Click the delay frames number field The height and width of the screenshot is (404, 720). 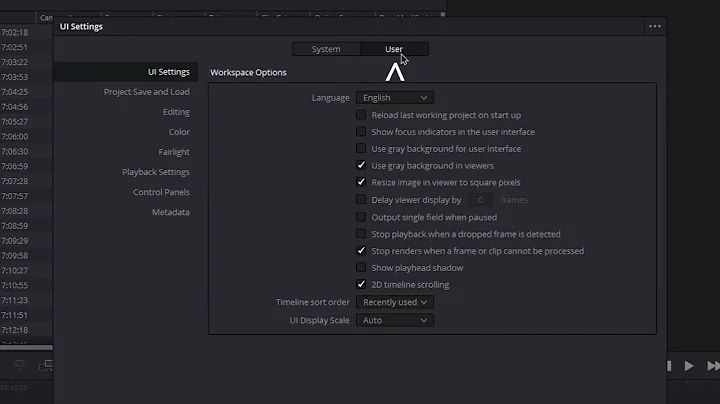(x=480, y=200)
